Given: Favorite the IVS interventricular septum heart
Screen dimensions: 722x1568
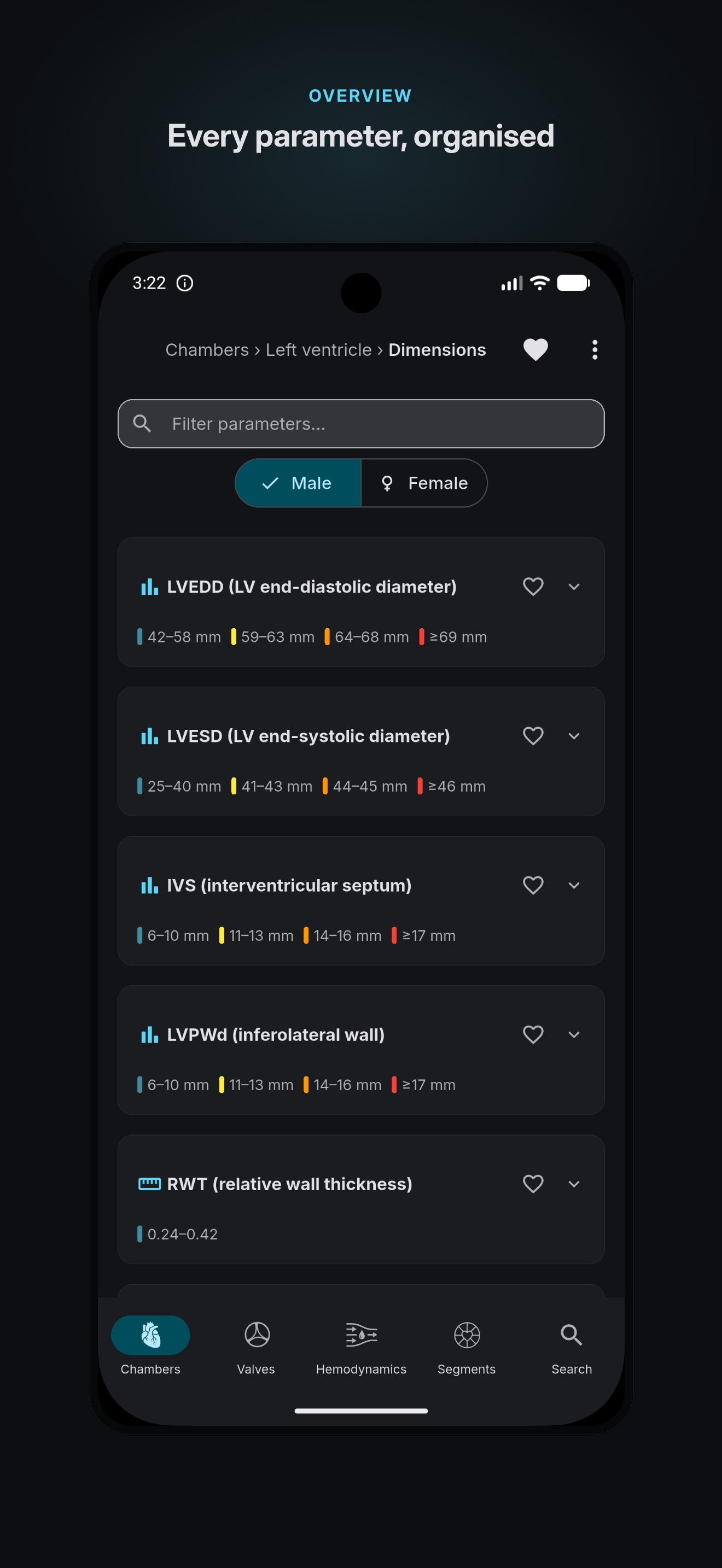Looking at the screenshot, I should pyautogui.click(x=533, y=885).
